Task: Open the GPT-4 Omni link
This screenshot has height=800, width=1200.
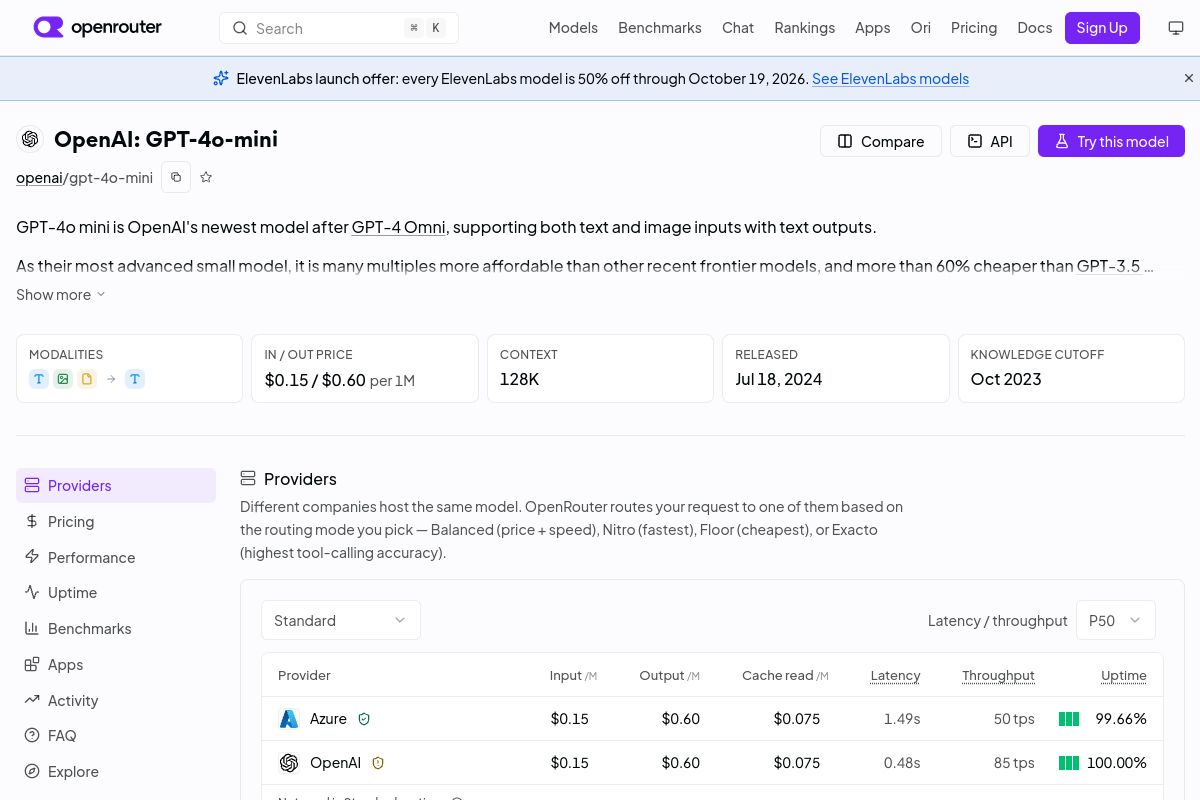Action: coord(400,227)
